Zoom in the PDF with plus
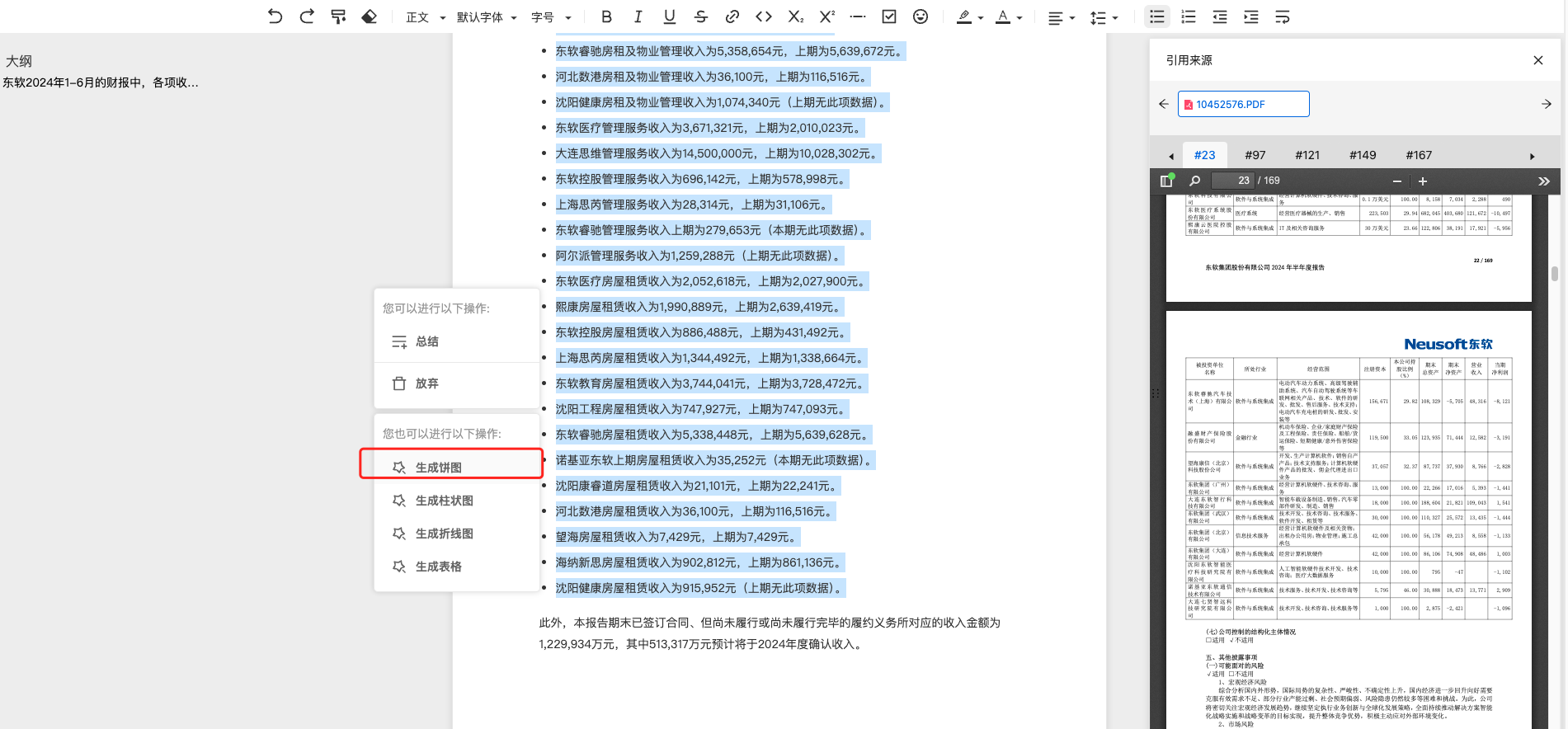The image size is (1568, 729). pyautogui.click(x=1423, y=181)
